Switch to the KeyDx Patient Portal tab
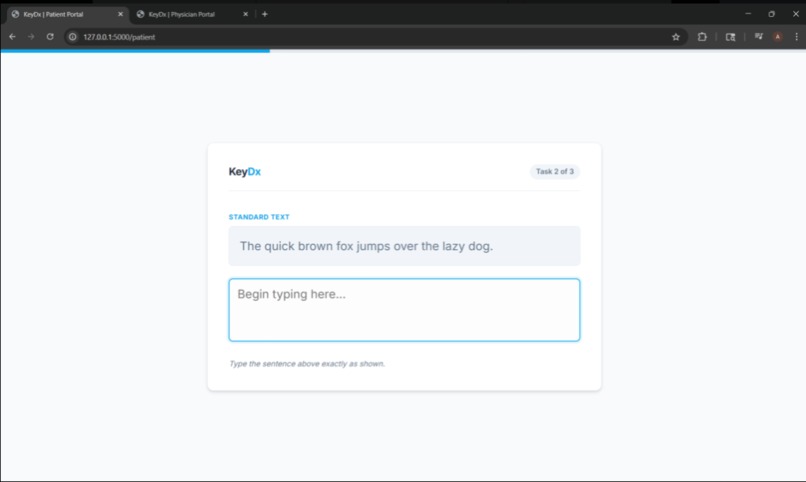Image resolution: width=806 pixels, height=482 pixels. [67, 14]
